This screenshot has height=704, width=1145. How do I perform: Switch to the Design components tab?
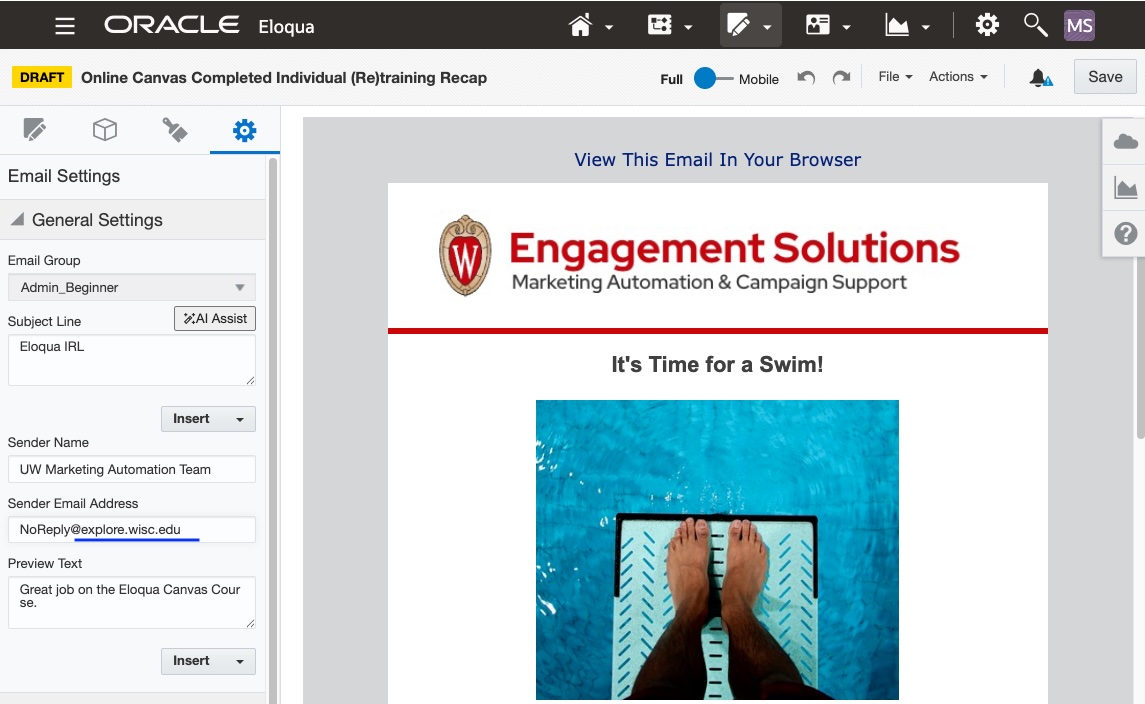tap(34, 130)
